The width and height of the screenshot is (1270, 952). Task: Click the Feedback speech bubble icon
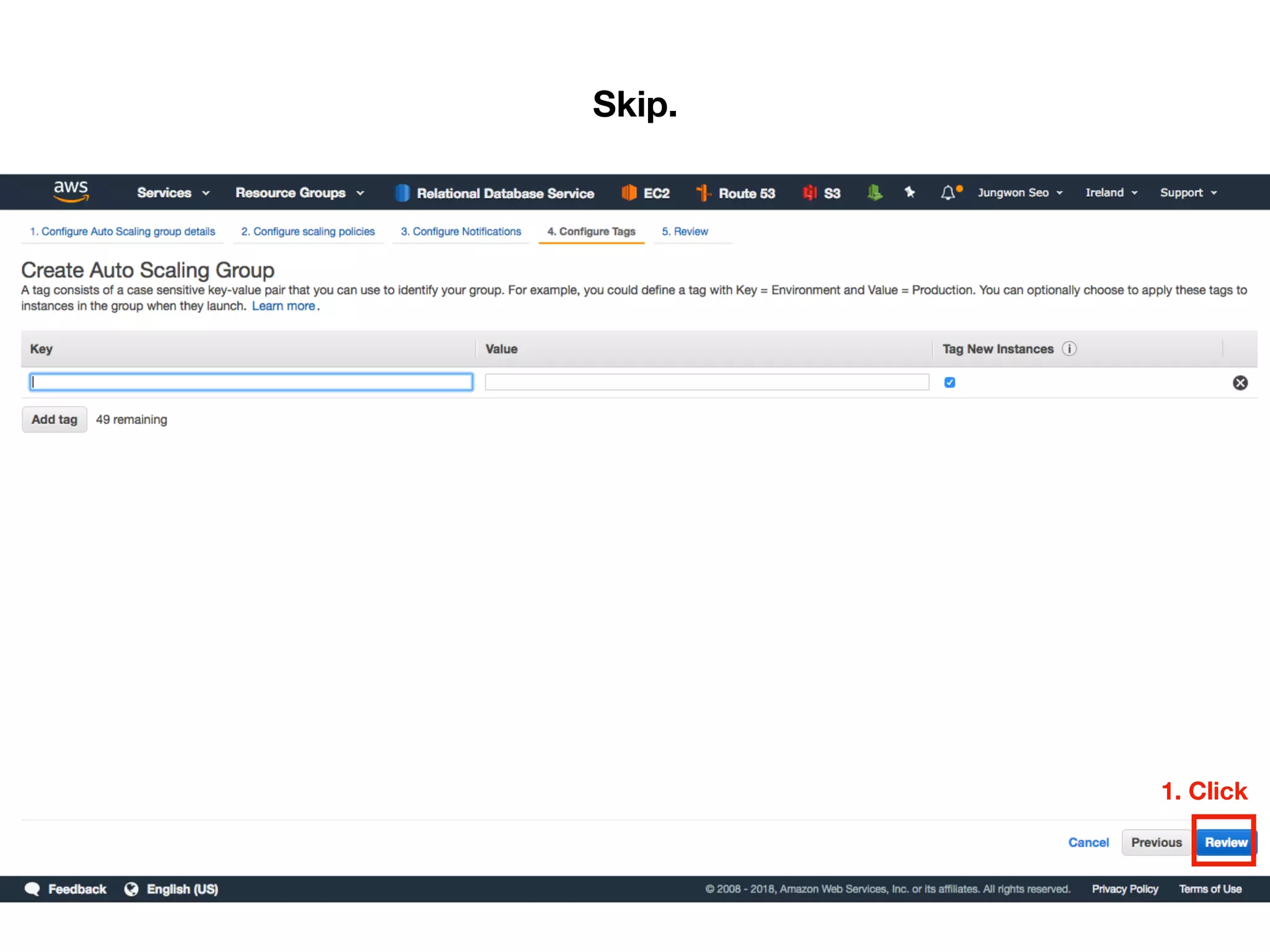pyautogui.click(x=32, y=889)
